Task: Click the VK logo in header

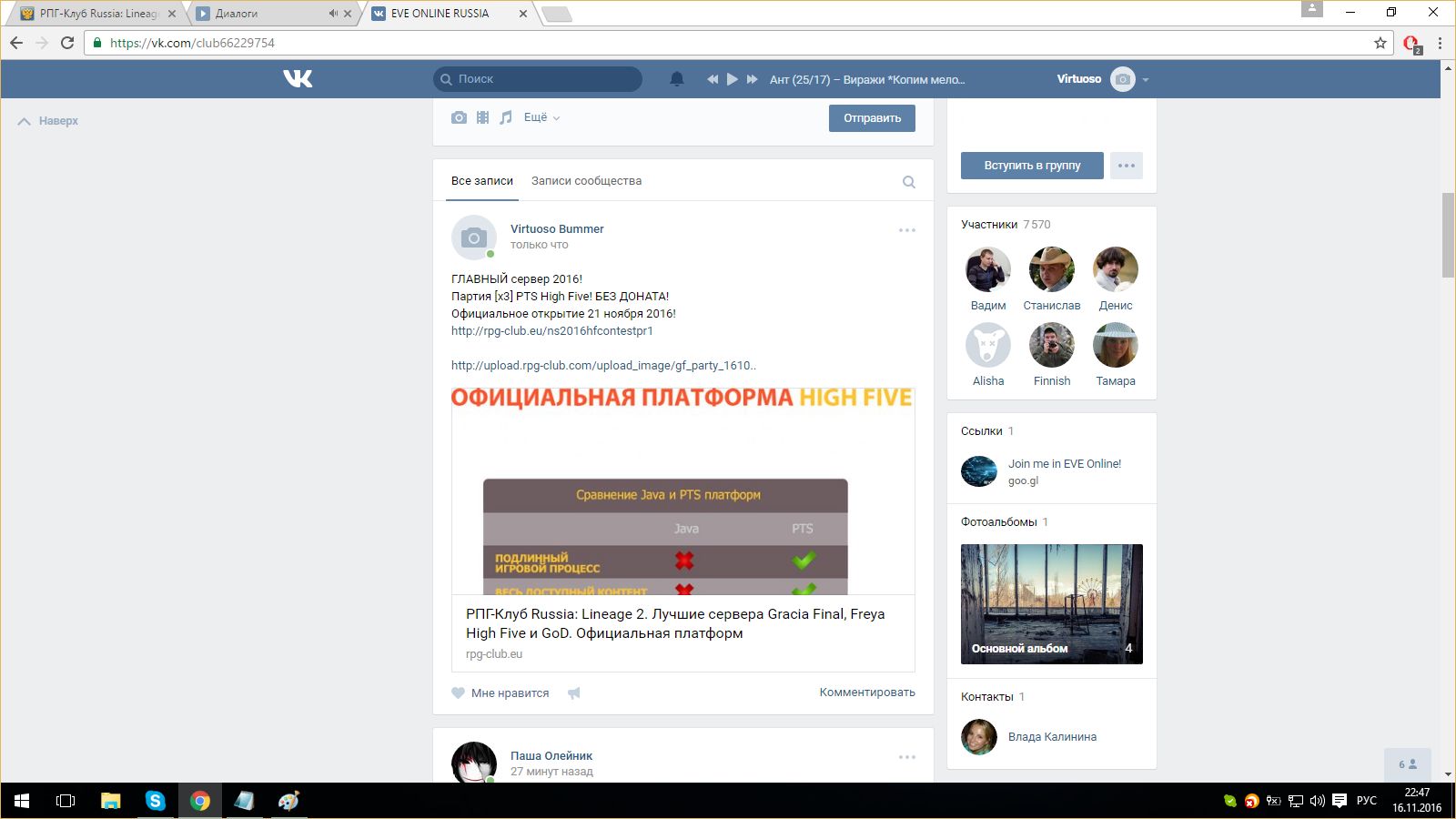Action: 298,79
